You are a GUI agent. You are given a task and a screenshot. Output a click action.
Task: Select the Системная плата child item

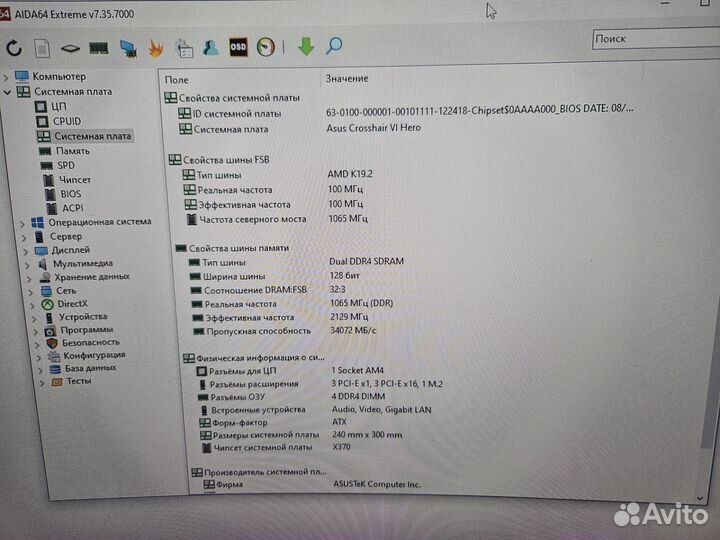point(92,136)
